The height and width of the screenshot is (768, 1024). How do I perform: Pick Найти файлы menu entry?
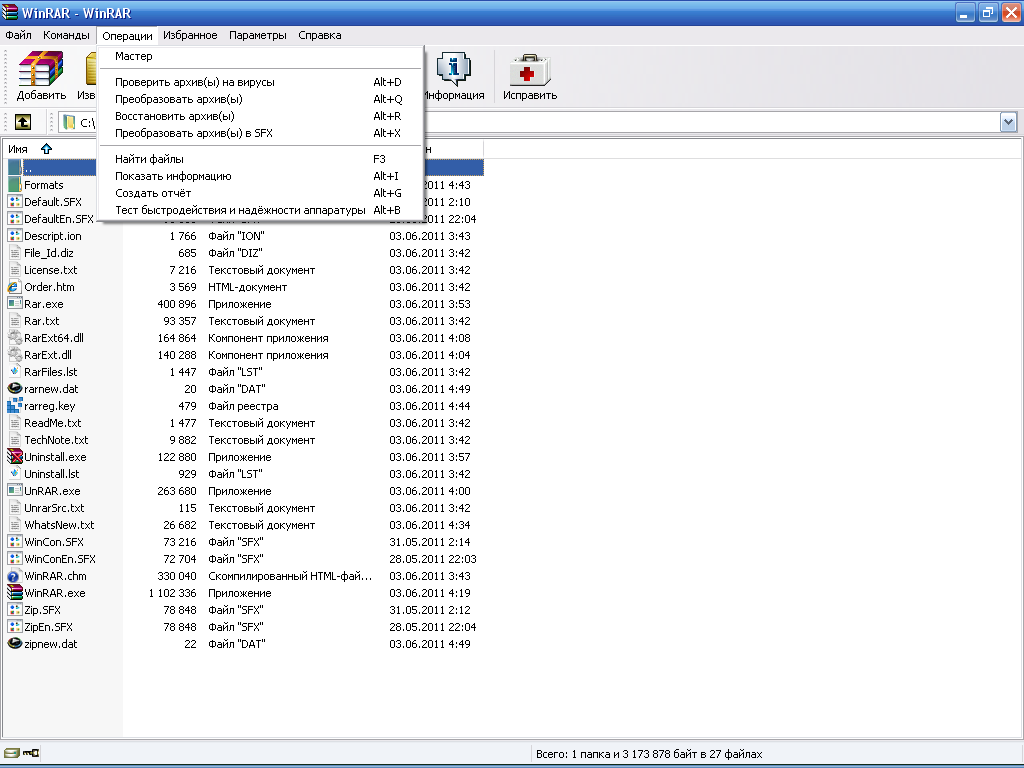(149, 159)
